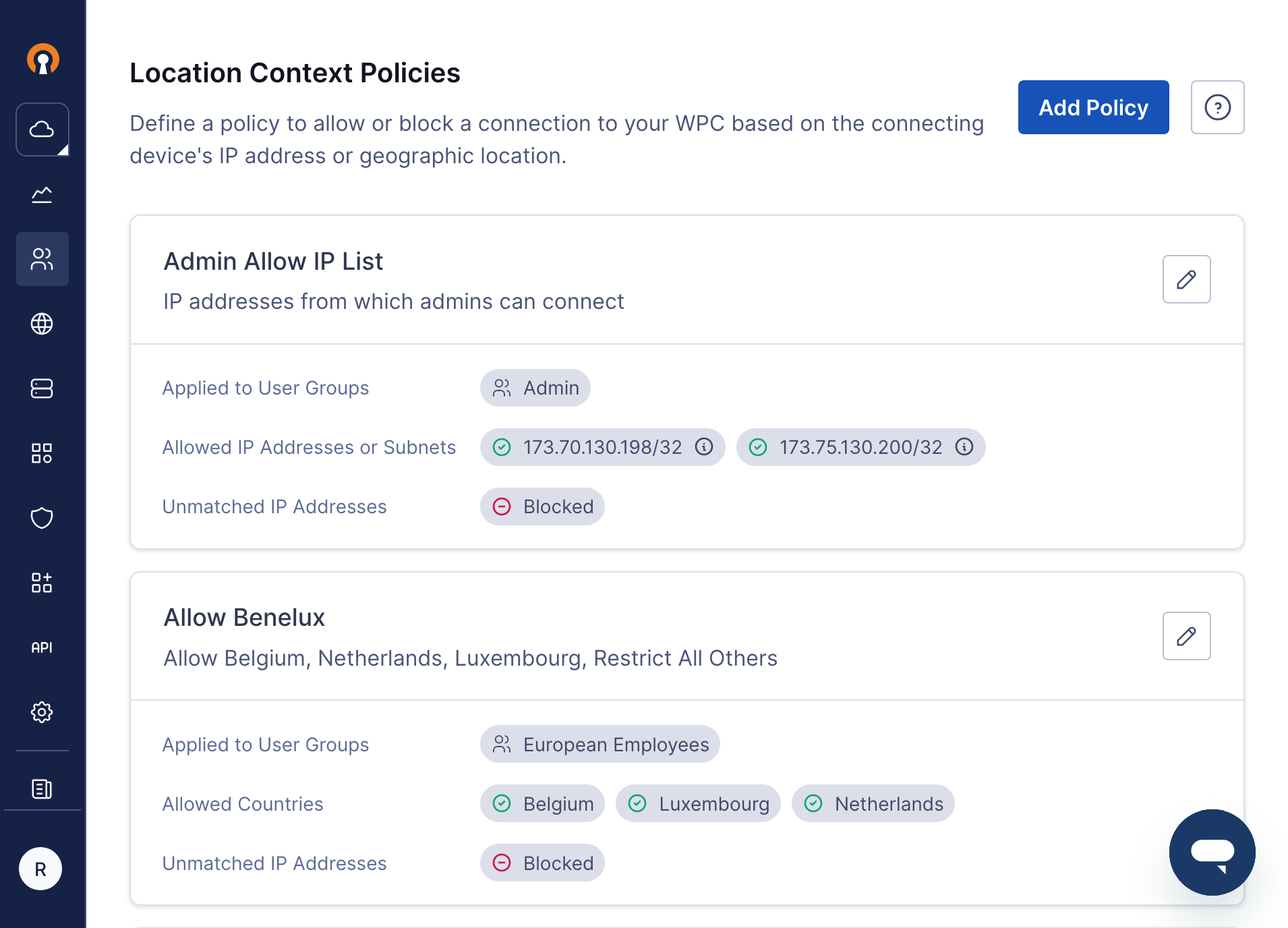This screenshot has height=928, width=1288.
Task: Select the Users section icon
Action: click(42, 258)
